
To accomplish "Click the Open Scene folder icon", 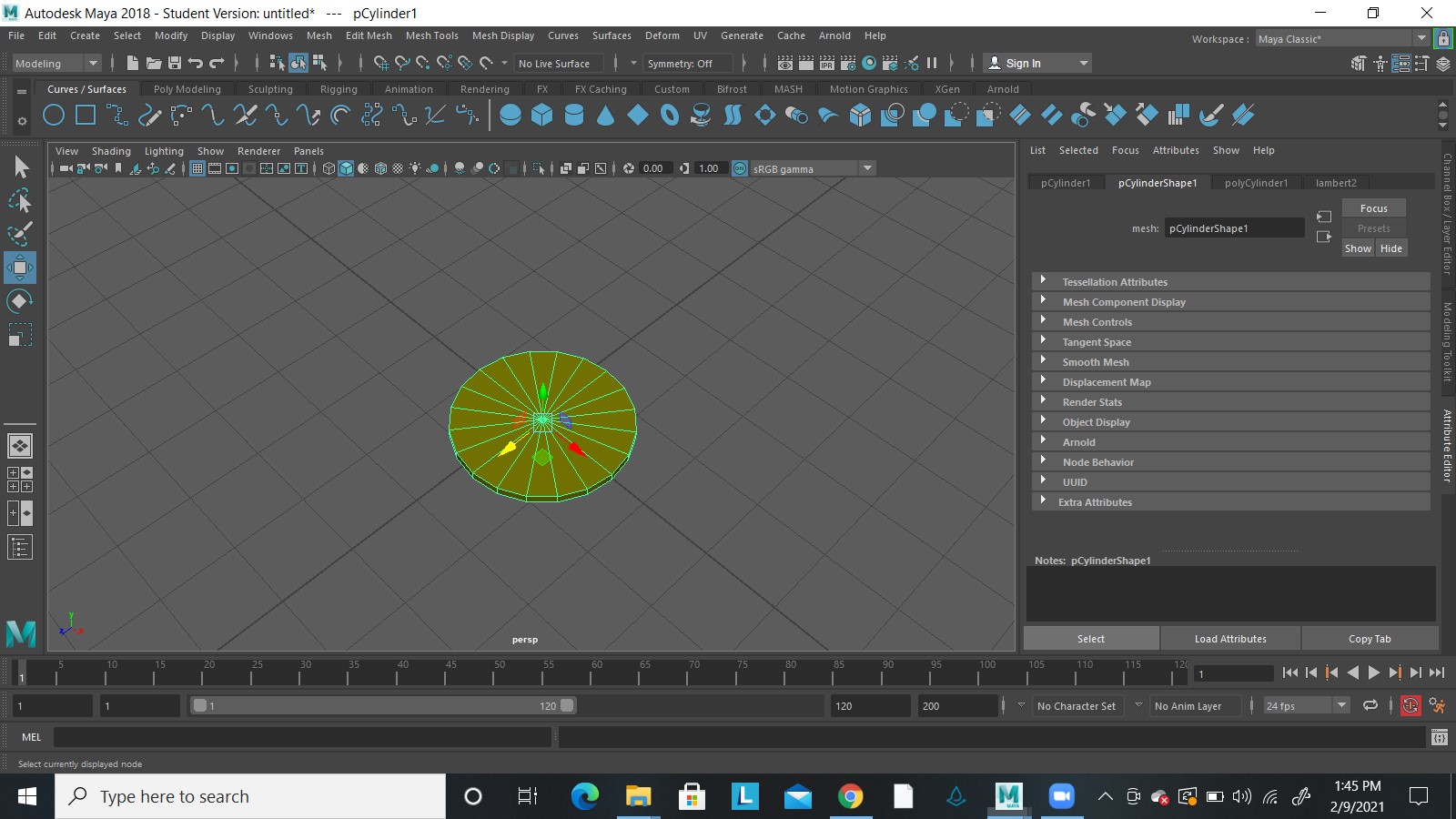I will tap(154, 63).
